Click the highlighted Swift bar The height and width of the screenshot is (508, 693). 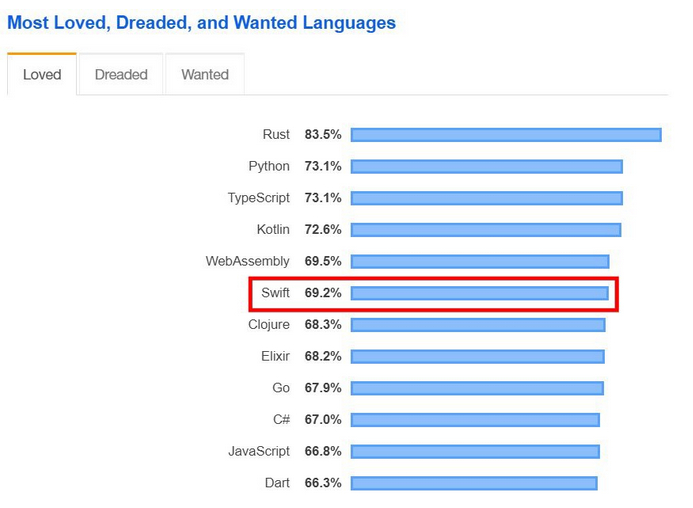[479, 293]
